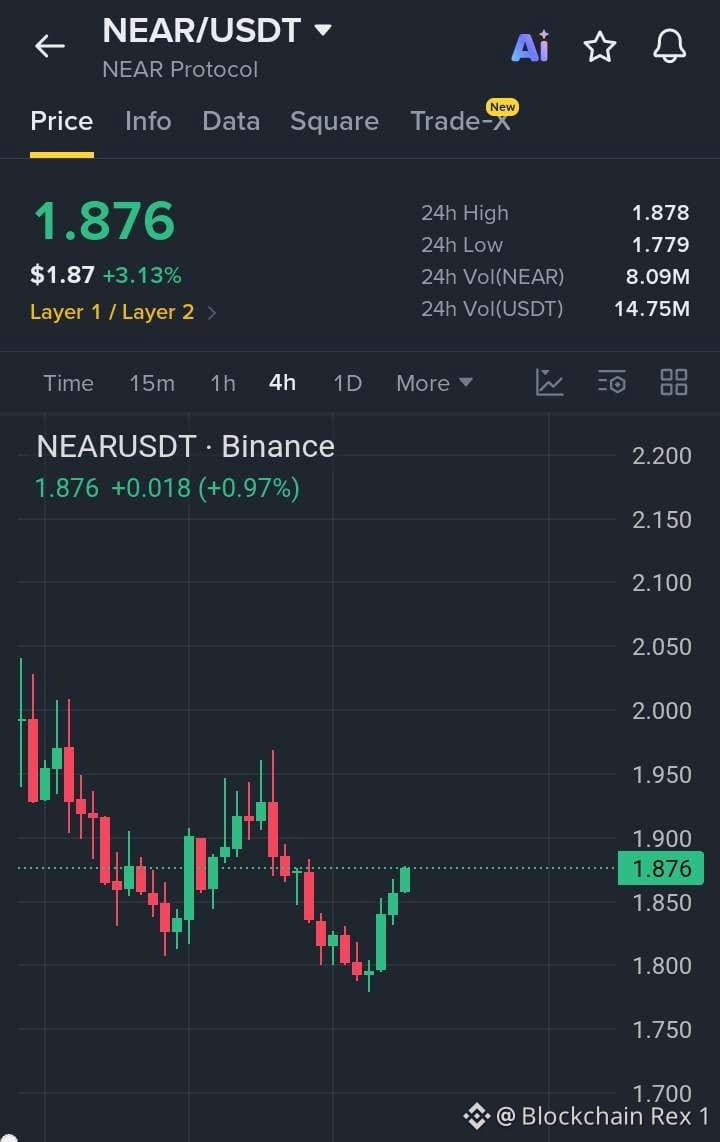This screenshot has height=1142, width=720.
Task: Tap the 24h Vol(USDT) value 14.75M
Action: pos(652,309)
